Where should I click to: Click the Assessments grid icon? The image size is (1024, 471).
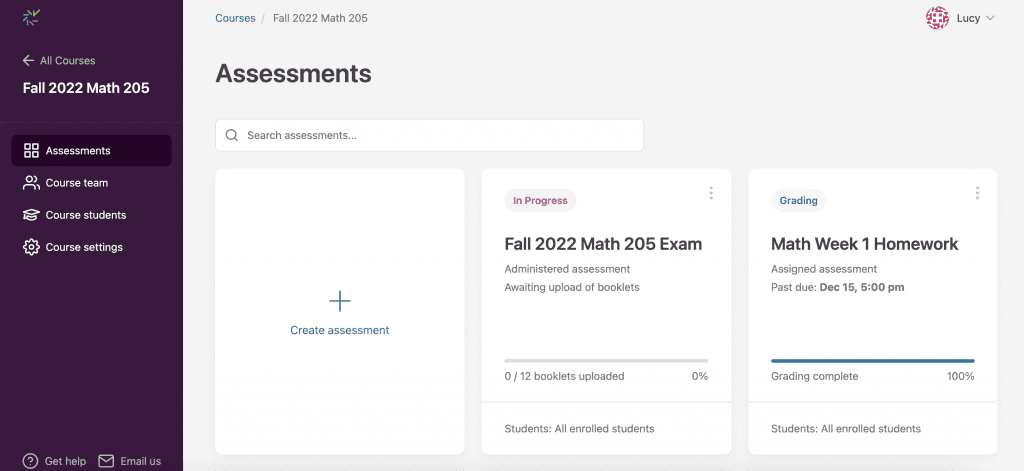pos(31,151)
